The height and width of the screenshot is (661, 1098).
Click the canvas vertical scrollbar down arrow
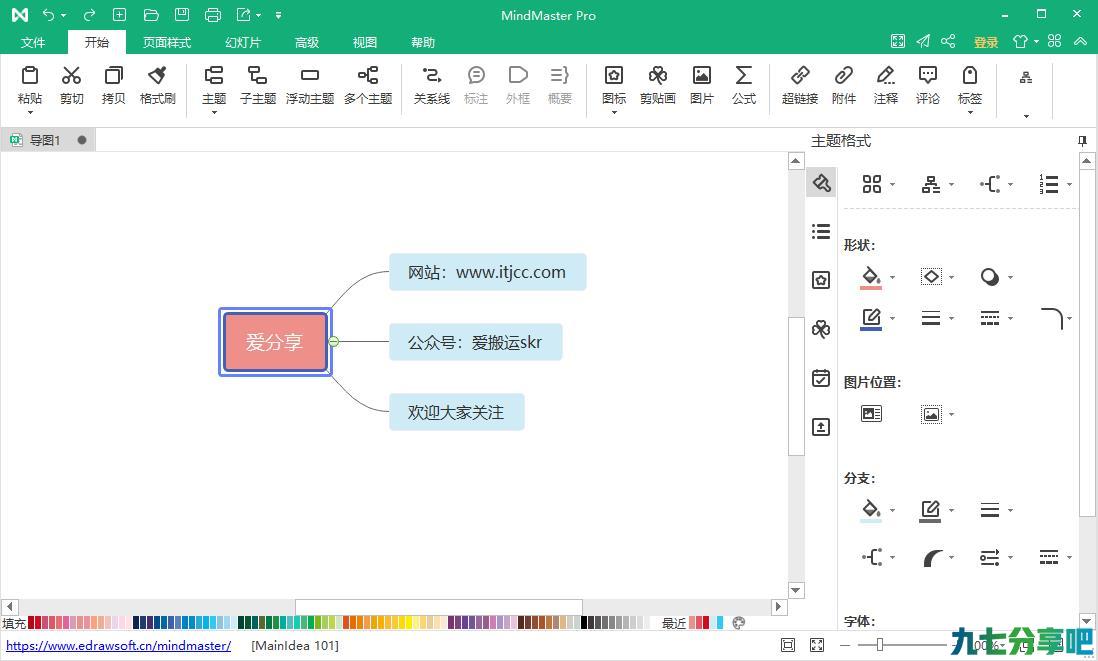click(795, 590)
